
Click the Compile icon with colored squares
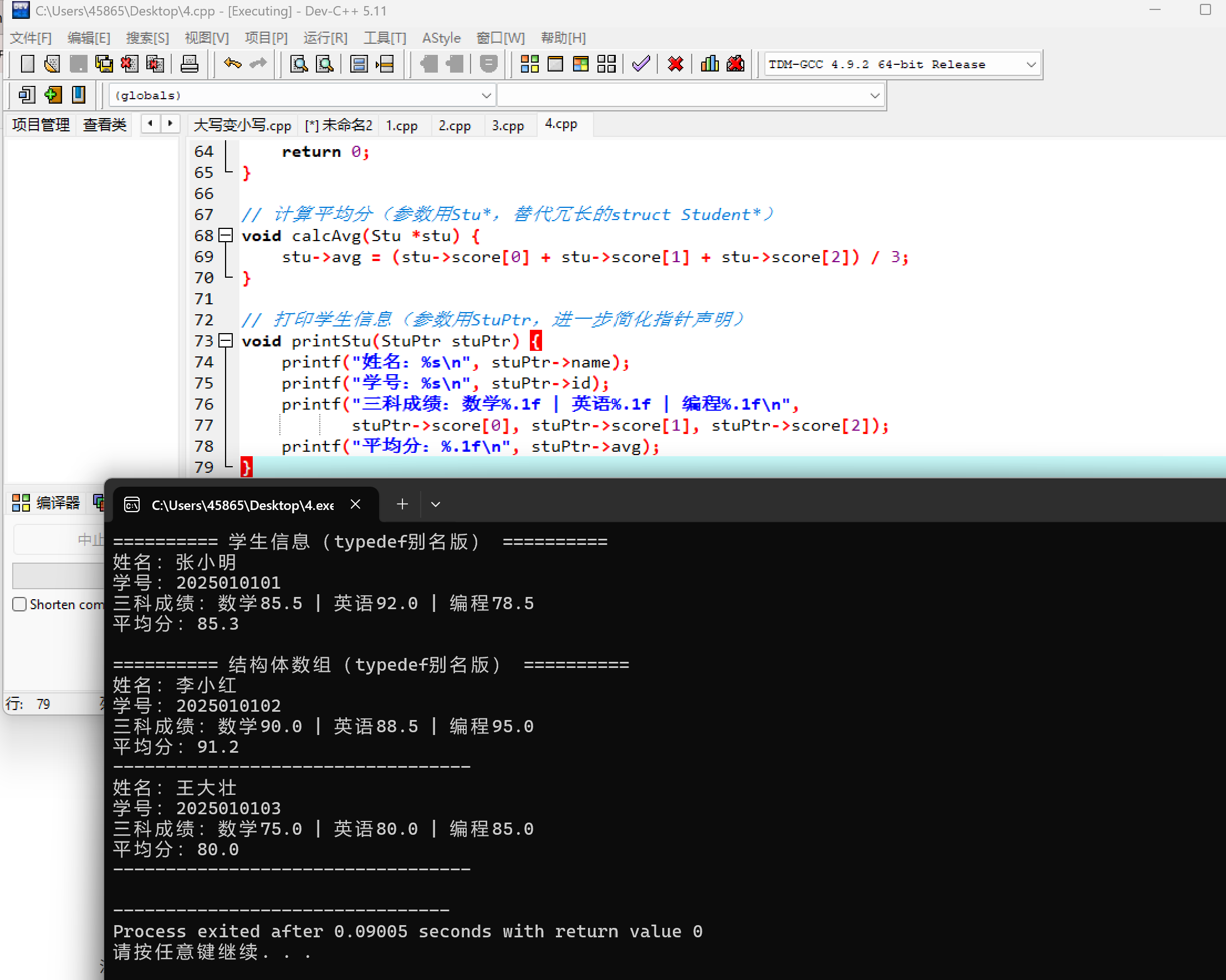(x=529, y=64)
